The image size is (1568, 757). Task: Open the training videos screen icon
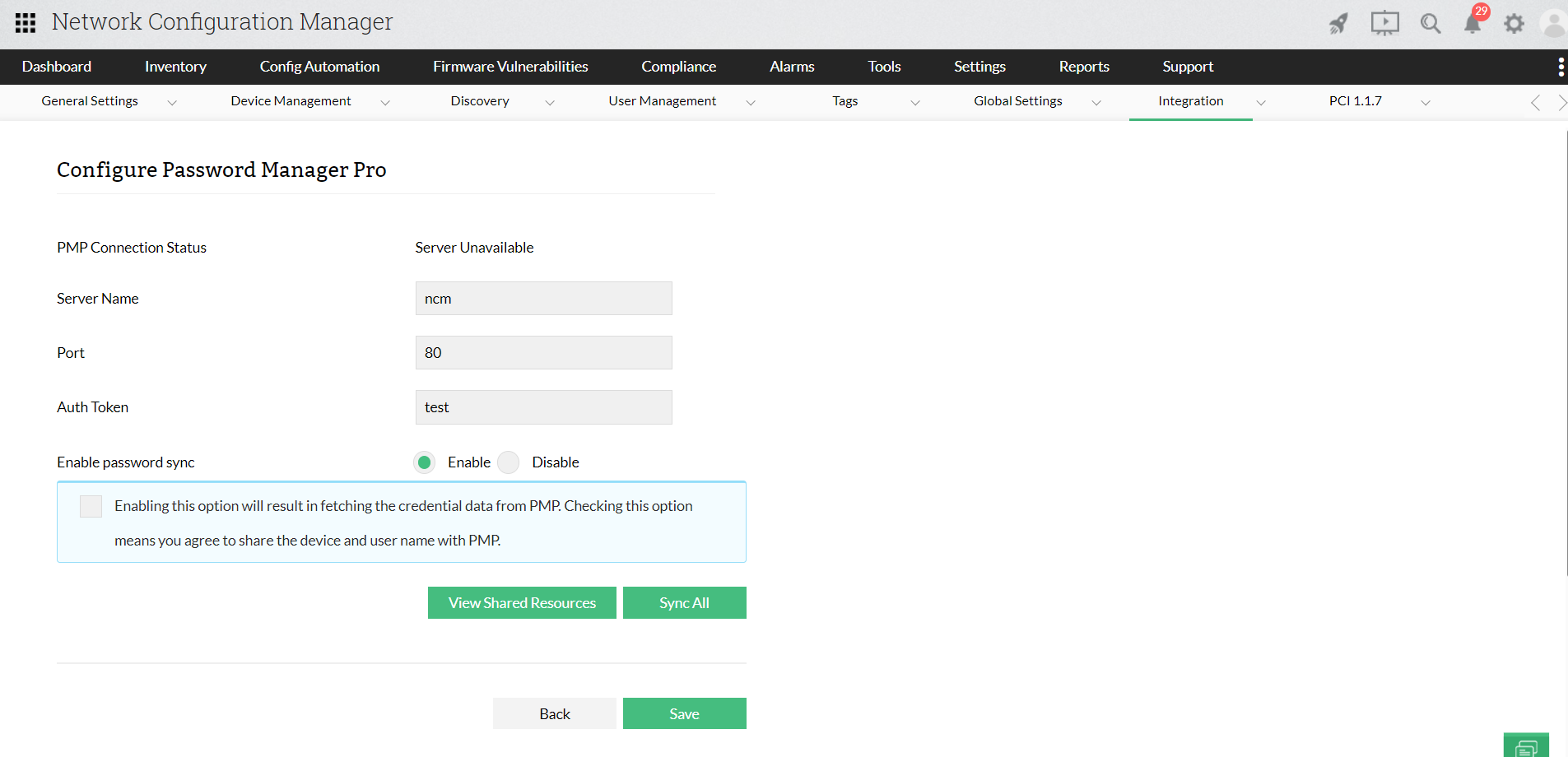click(1384, 22)
